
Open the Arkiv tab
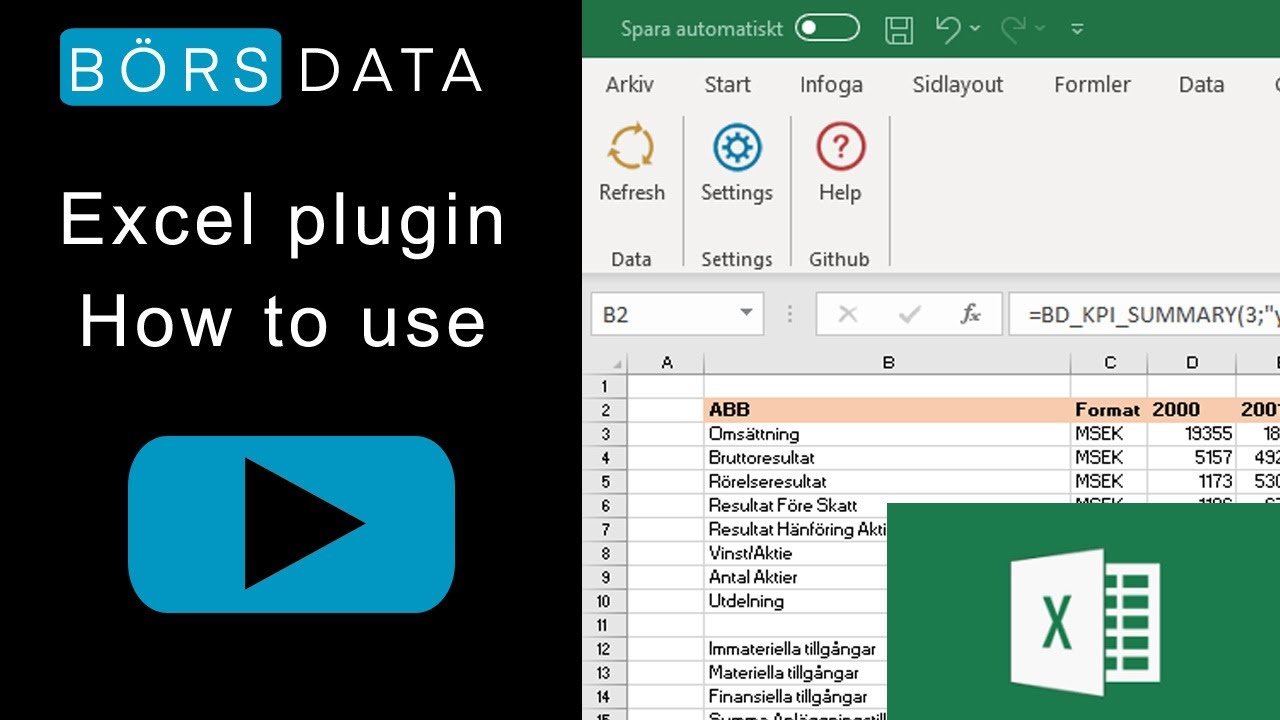click(630, 85)
